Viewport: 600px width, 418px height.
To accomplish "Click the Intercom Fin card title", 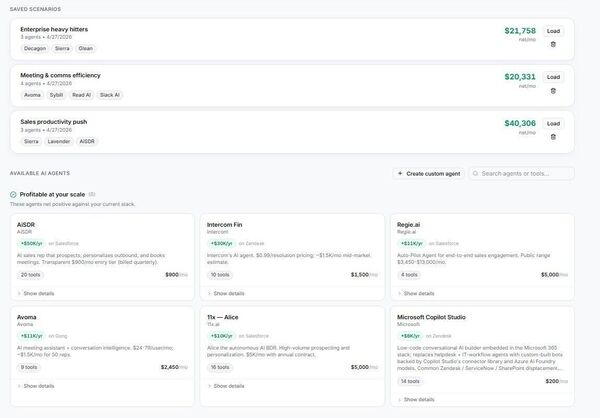I will pyautogui.click(x=225, y=225).
